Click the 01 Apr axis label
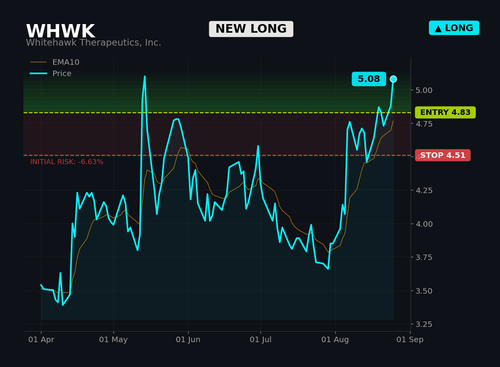 point(41,340)
